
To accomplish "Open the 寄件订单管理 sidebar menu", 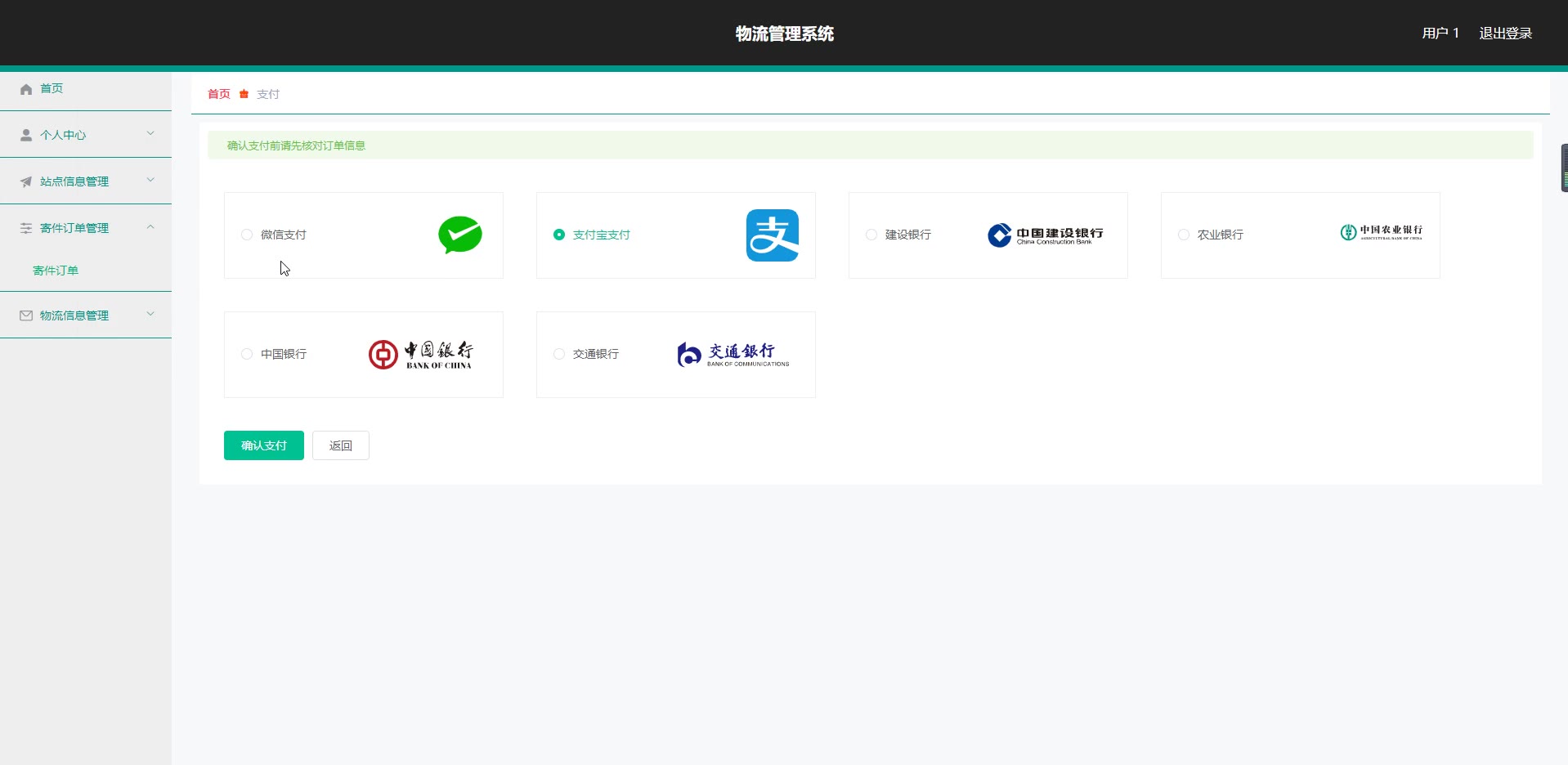I will (86, 228).
